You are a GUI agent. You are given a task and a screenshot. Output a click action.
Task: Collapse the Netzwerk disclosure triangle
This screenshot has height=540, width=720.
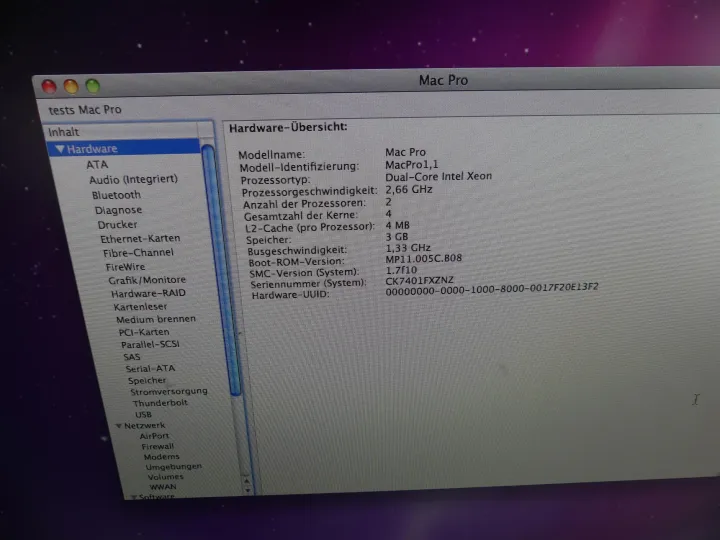[118, 426]
